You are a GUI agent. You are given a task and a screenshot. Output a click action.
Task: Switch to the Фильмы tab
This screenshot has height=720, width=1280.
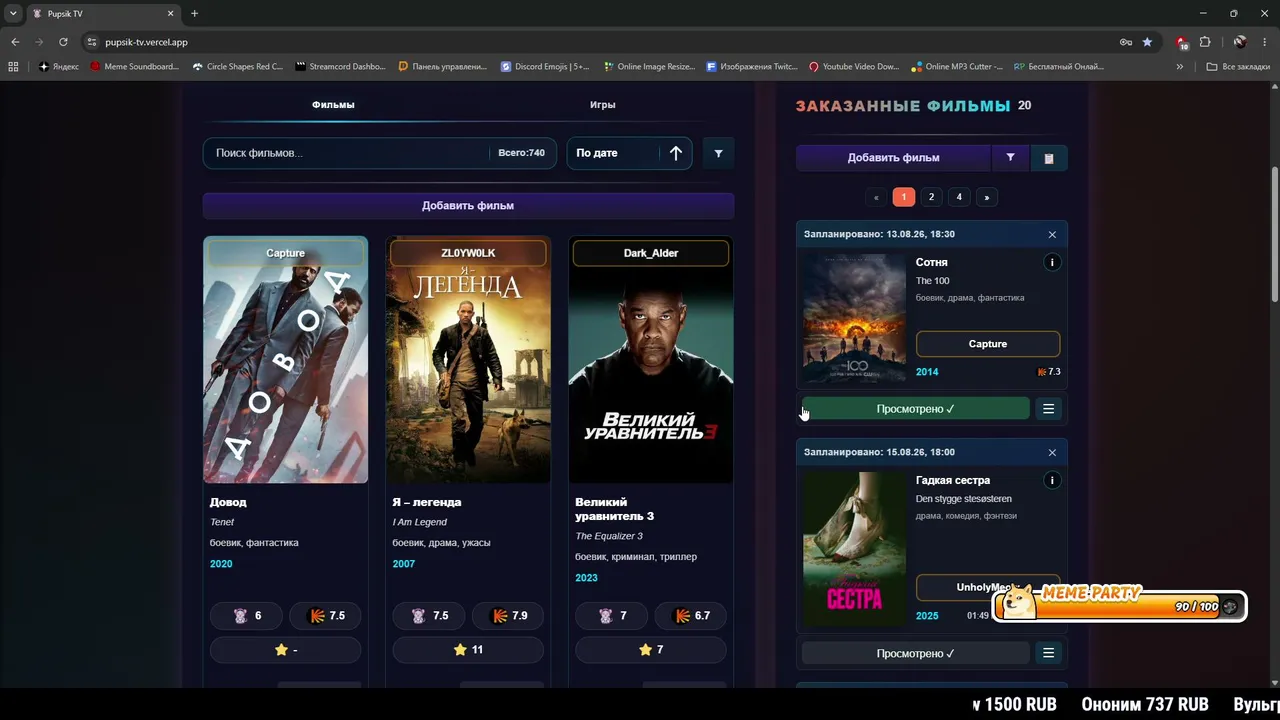[x=333, y=105]
